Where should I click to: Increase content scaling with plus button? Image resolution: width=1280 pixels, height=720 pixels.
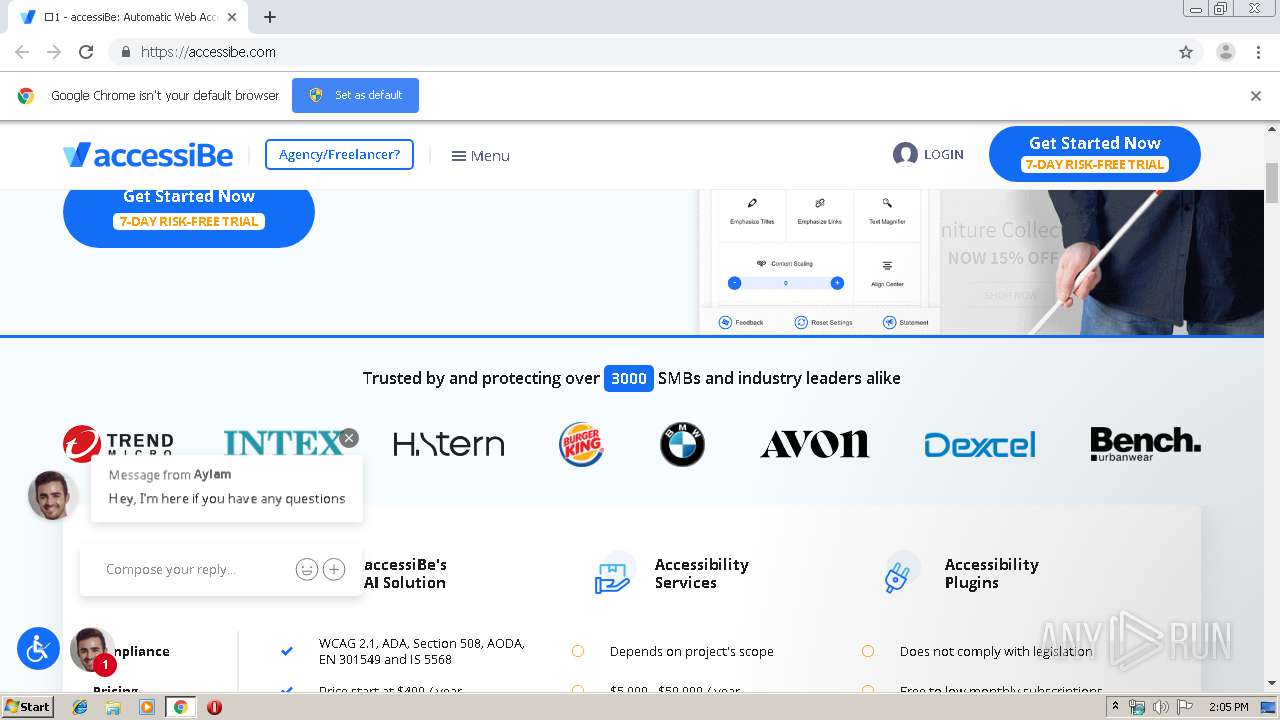click(837, 283)
